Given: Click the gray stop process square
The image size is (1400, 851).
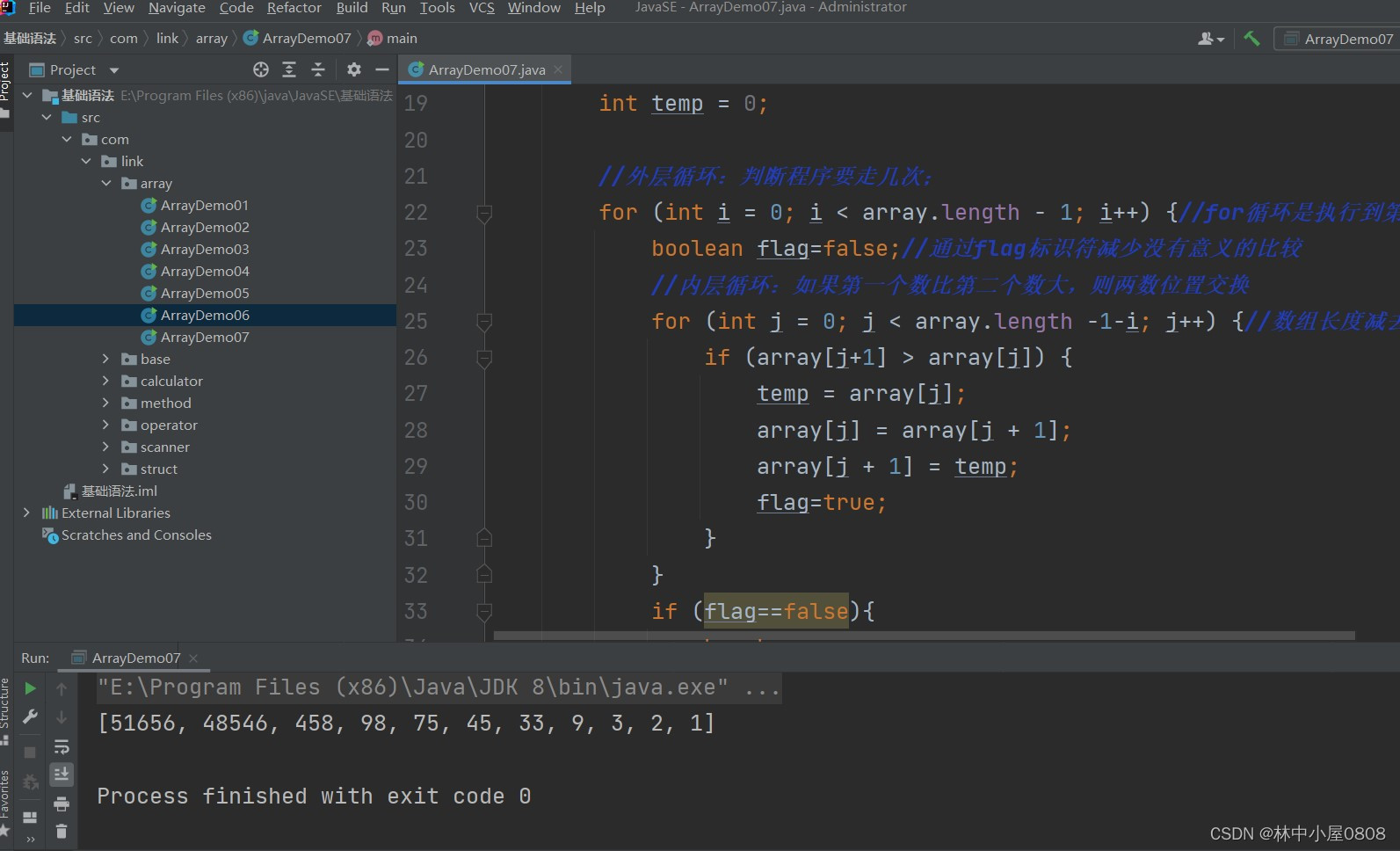Looking at the screenshot, I should (x=30, y=753).
